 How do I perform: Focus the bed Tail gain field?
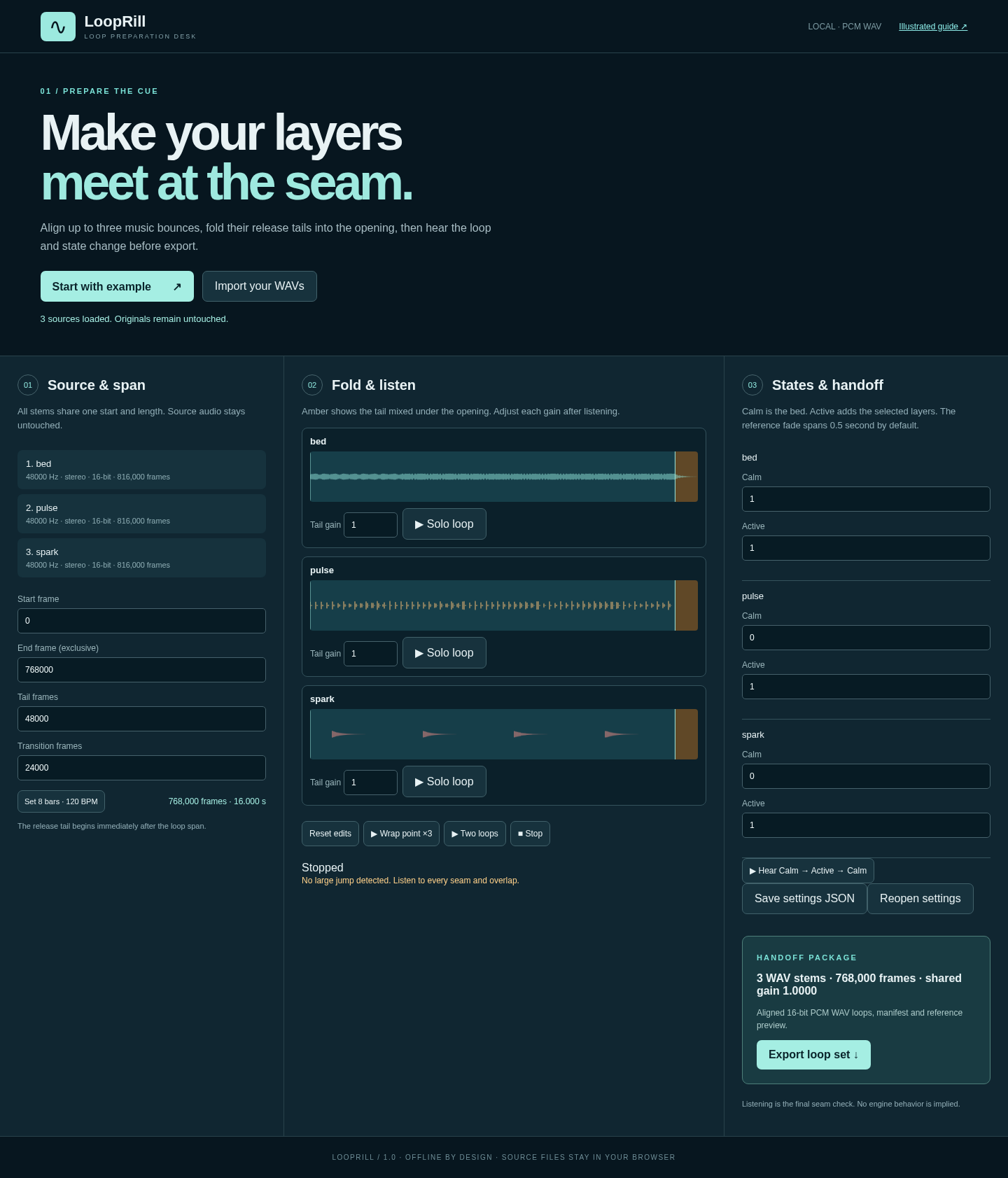click(370, 525)
